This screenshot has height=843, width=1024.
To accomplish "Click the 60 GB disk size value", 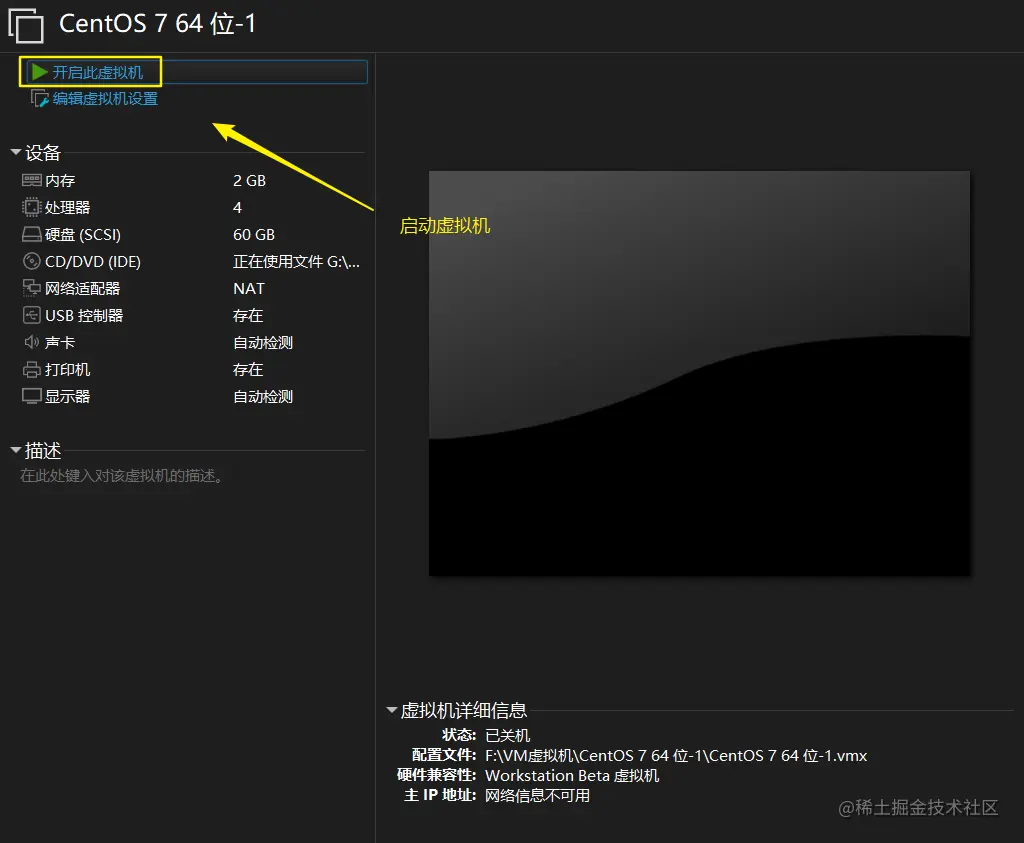I will 254,234.
